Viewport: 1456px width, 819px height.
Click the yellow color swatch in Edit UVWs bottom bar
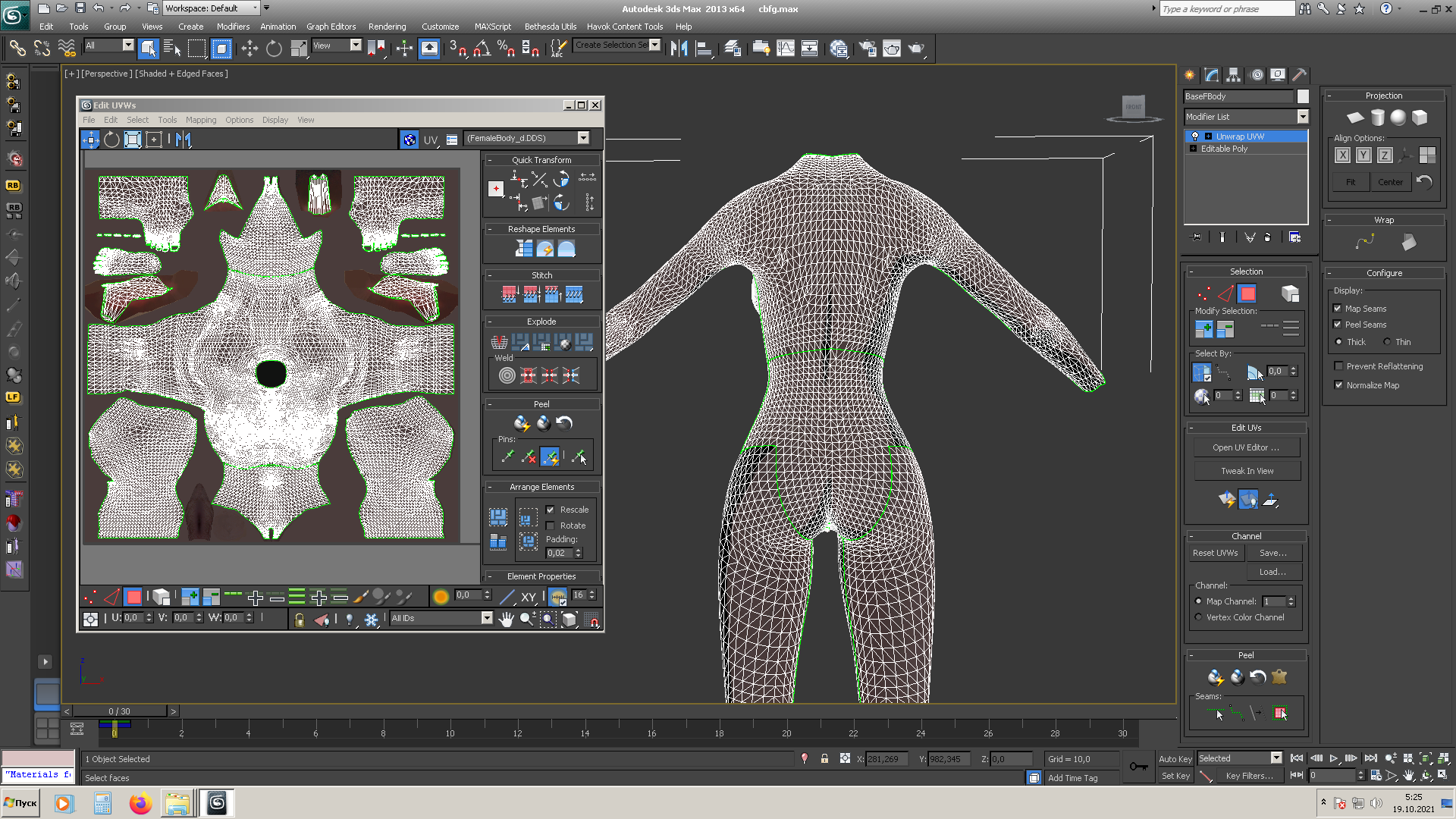point(441,598)
